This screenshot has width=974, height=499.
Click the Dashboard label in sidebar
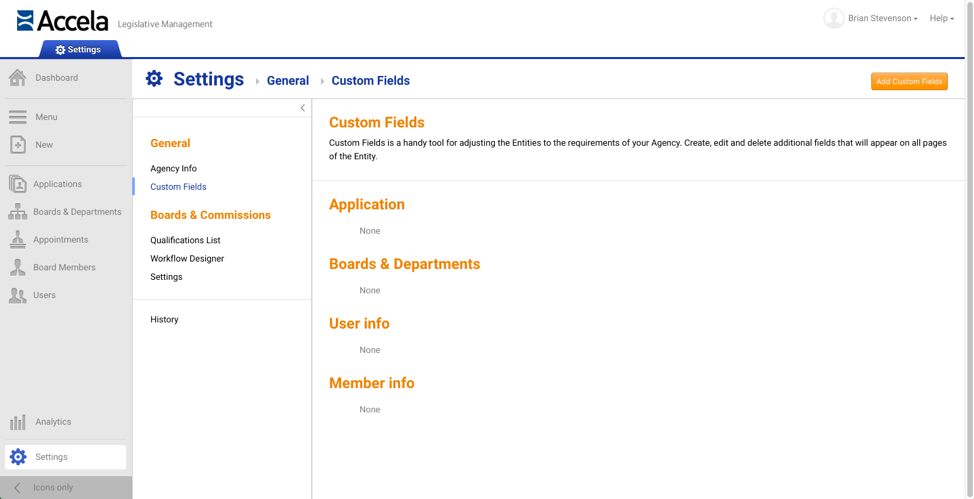[57, 78]
